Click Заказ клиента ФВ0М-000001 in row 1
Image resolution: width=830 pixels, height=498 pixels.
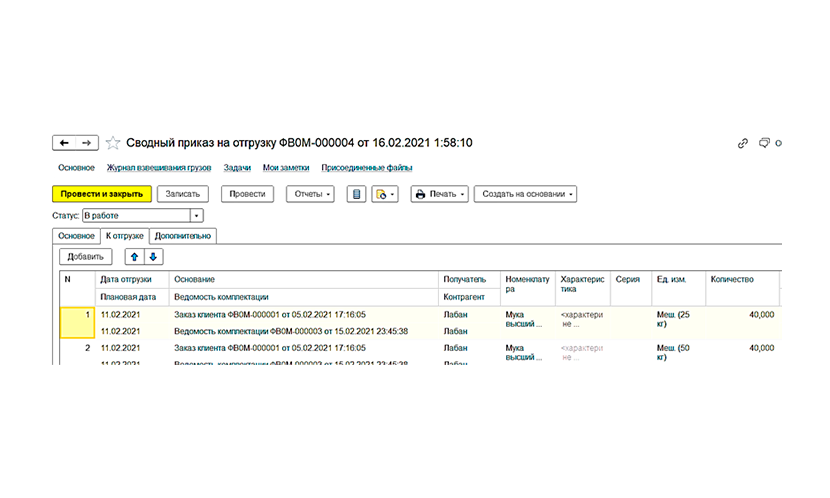tap(270, 315)
